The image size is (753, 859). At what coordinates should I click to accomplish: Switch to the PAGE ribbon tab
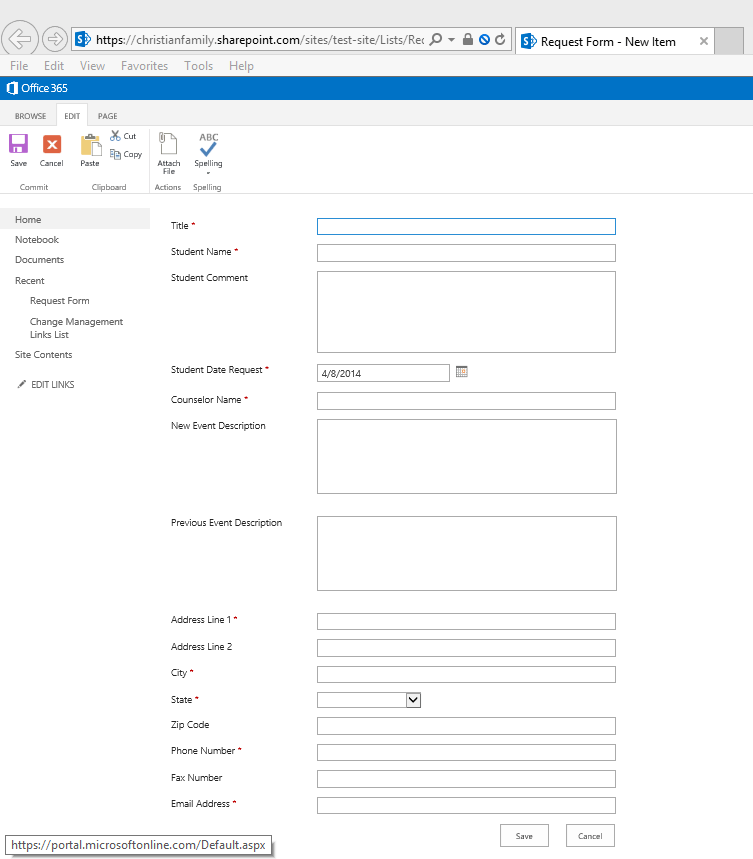pyautogui.click(x=107, y=116)
